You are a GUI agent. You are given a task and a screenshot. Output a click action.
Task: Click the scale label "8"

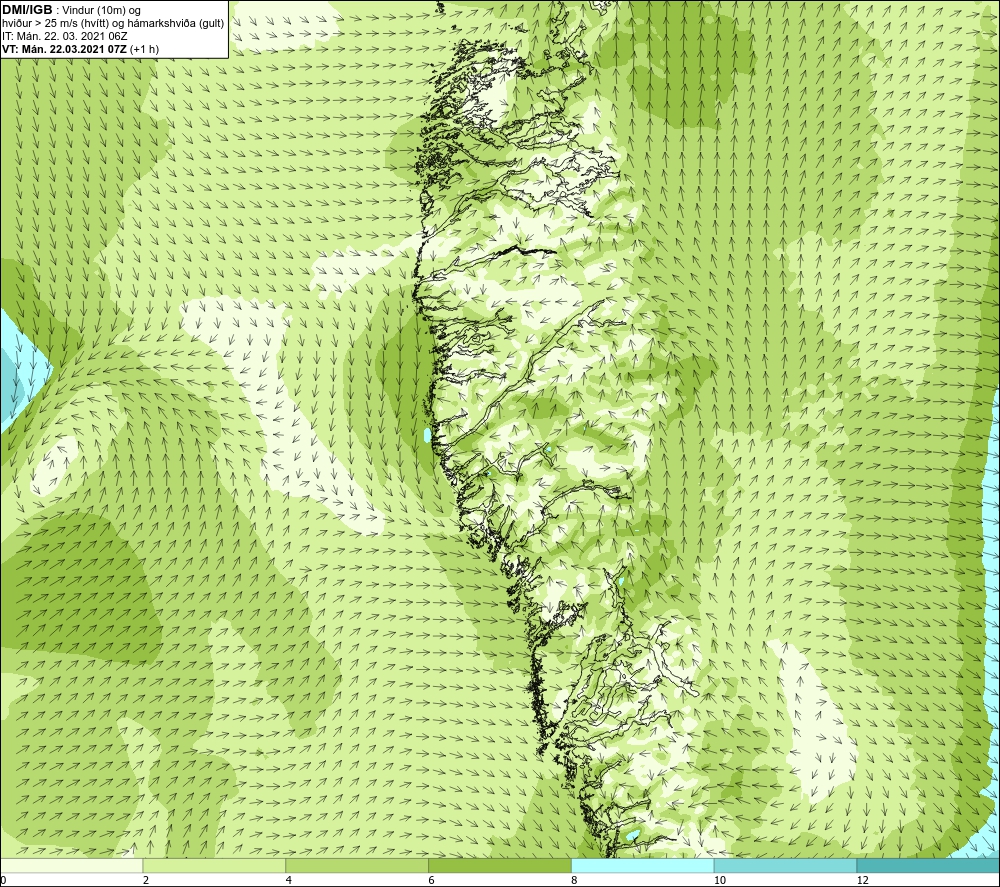point(575,881)
